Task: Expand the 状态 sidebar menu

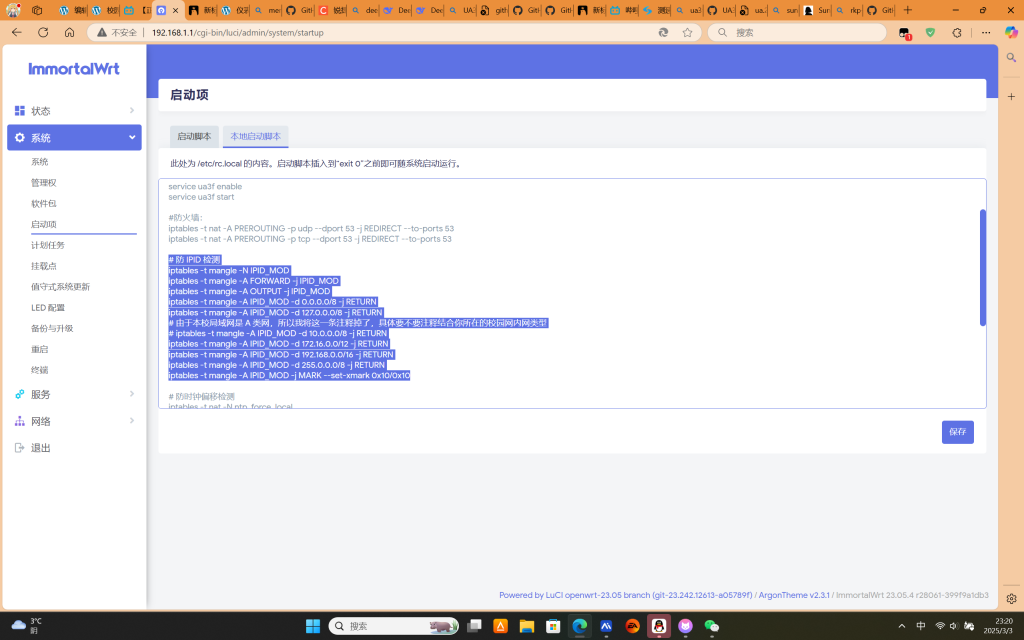Action: 74,111
